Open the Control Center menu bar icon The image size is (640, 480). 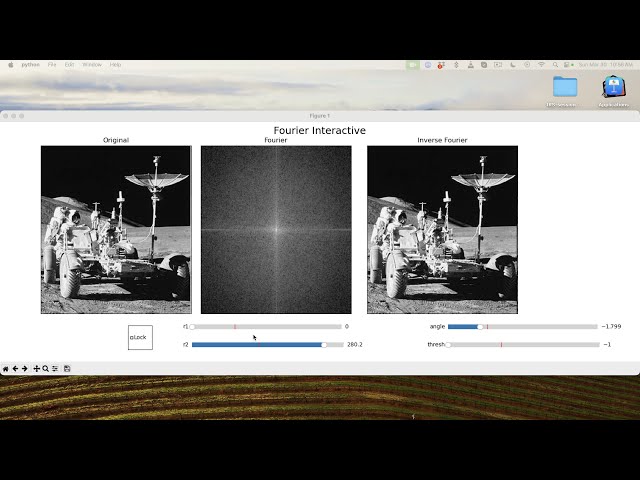pyautogui.click(x=568, y=64)
